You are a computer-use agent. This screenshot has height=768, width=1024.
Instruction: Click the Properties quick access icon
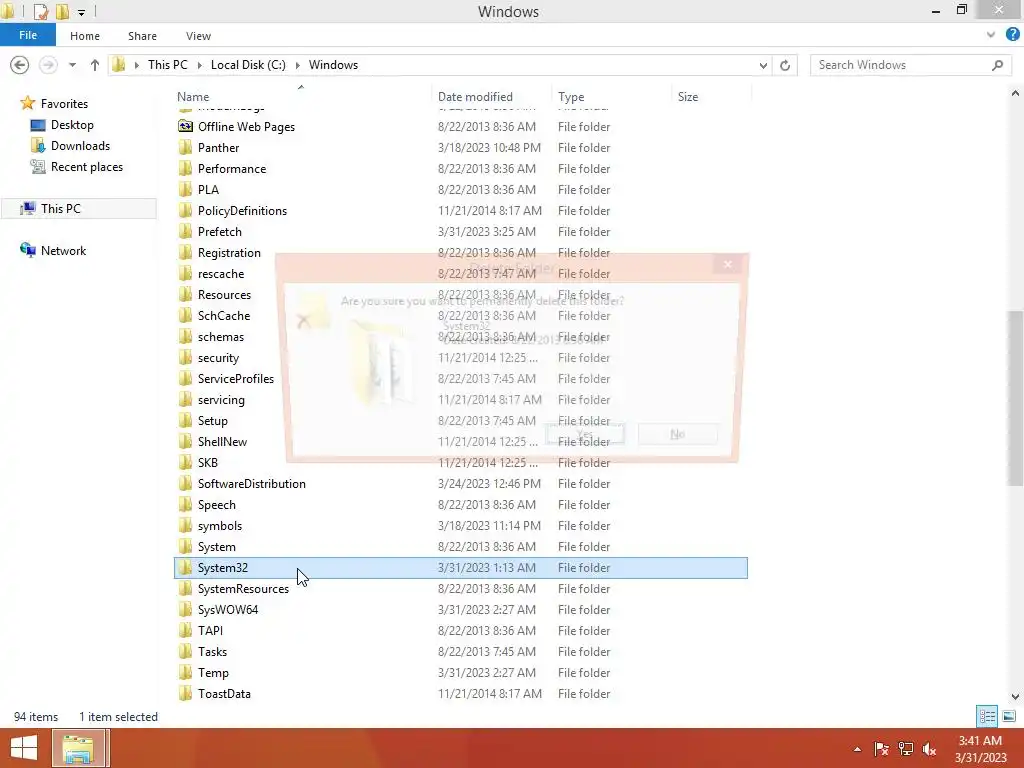pos(40,11)
